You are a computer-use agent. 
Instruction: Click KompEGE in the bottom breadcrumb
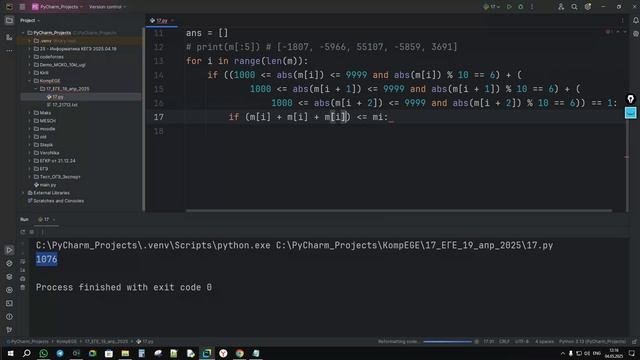pos(67,341)
